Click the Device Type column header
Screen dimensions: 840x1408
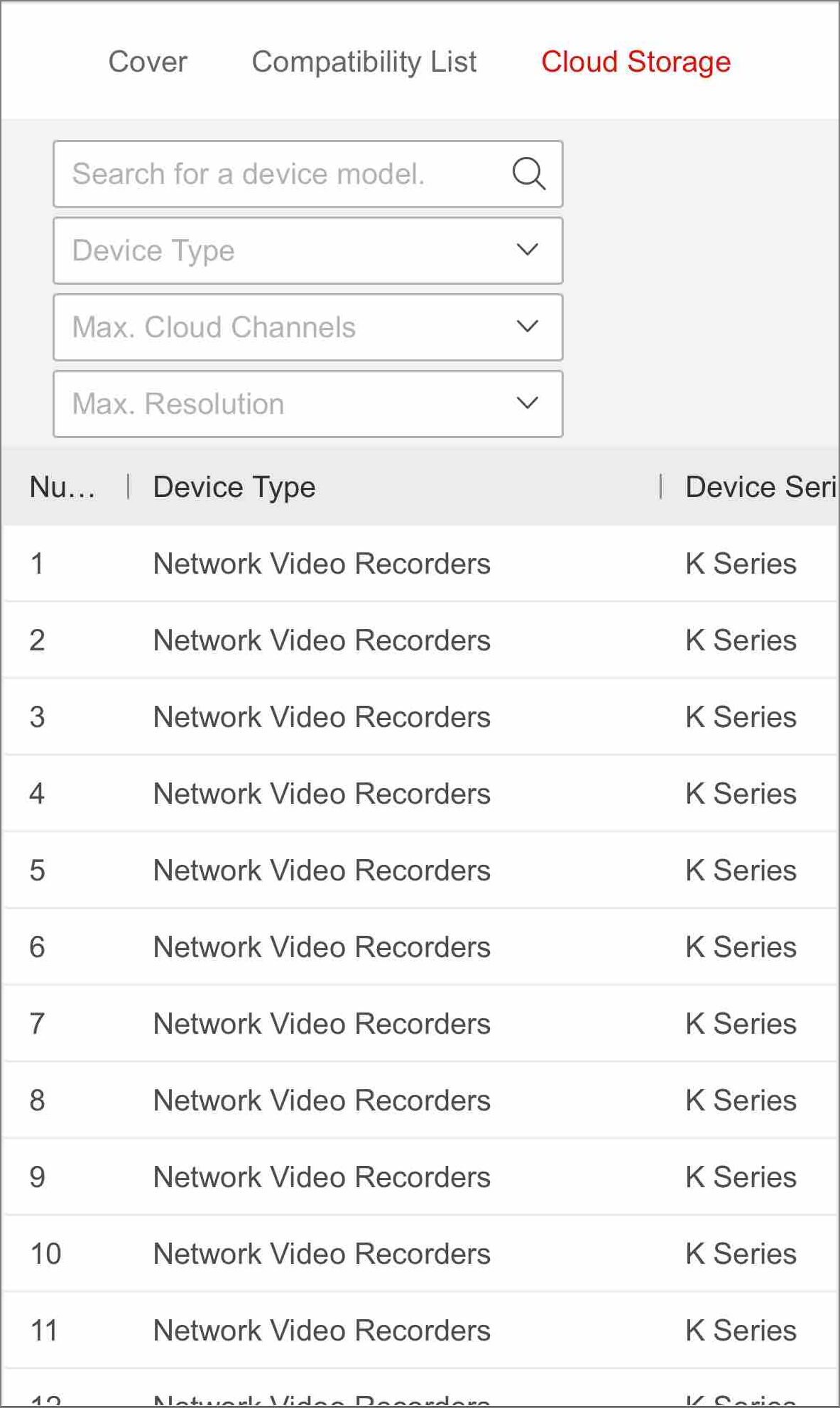coord(234,487)
